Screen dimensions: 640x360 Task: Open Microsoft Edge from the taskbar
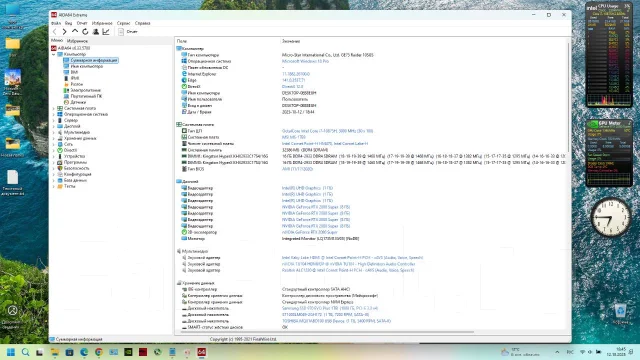coord(84,352)
